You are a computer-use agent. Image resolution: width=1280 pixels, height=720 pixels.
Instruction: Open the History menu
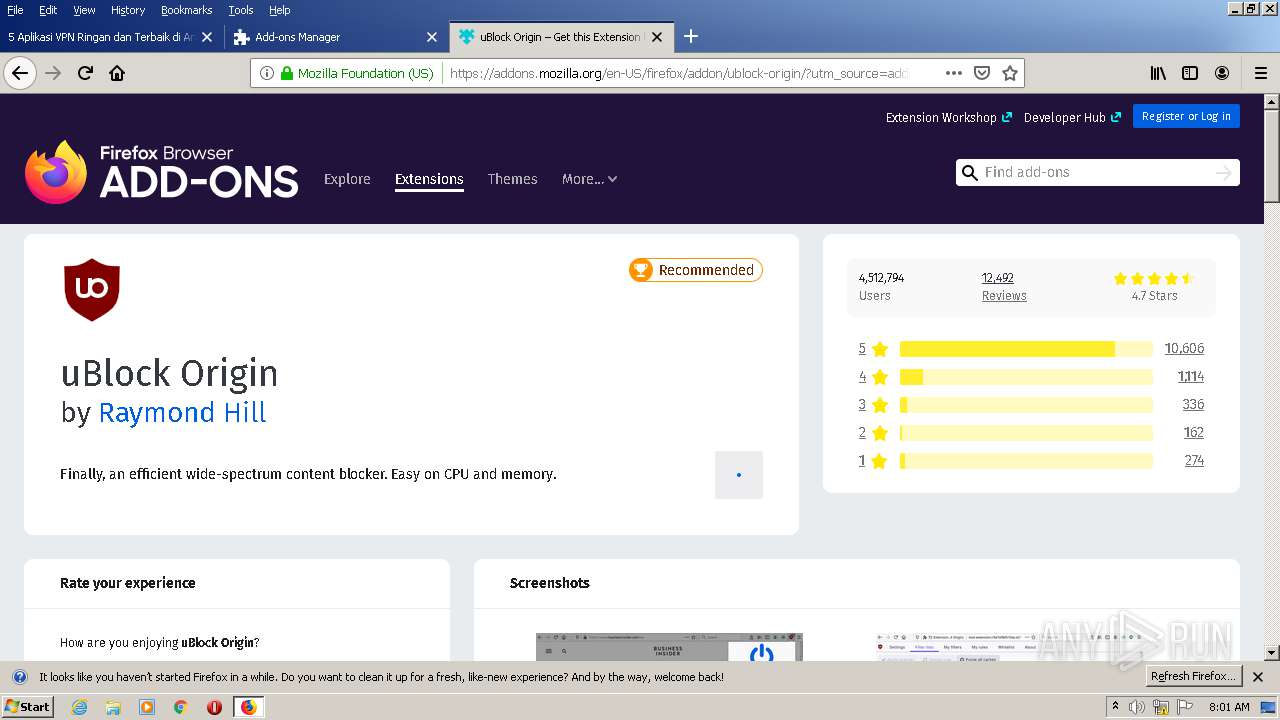point(128,10)
